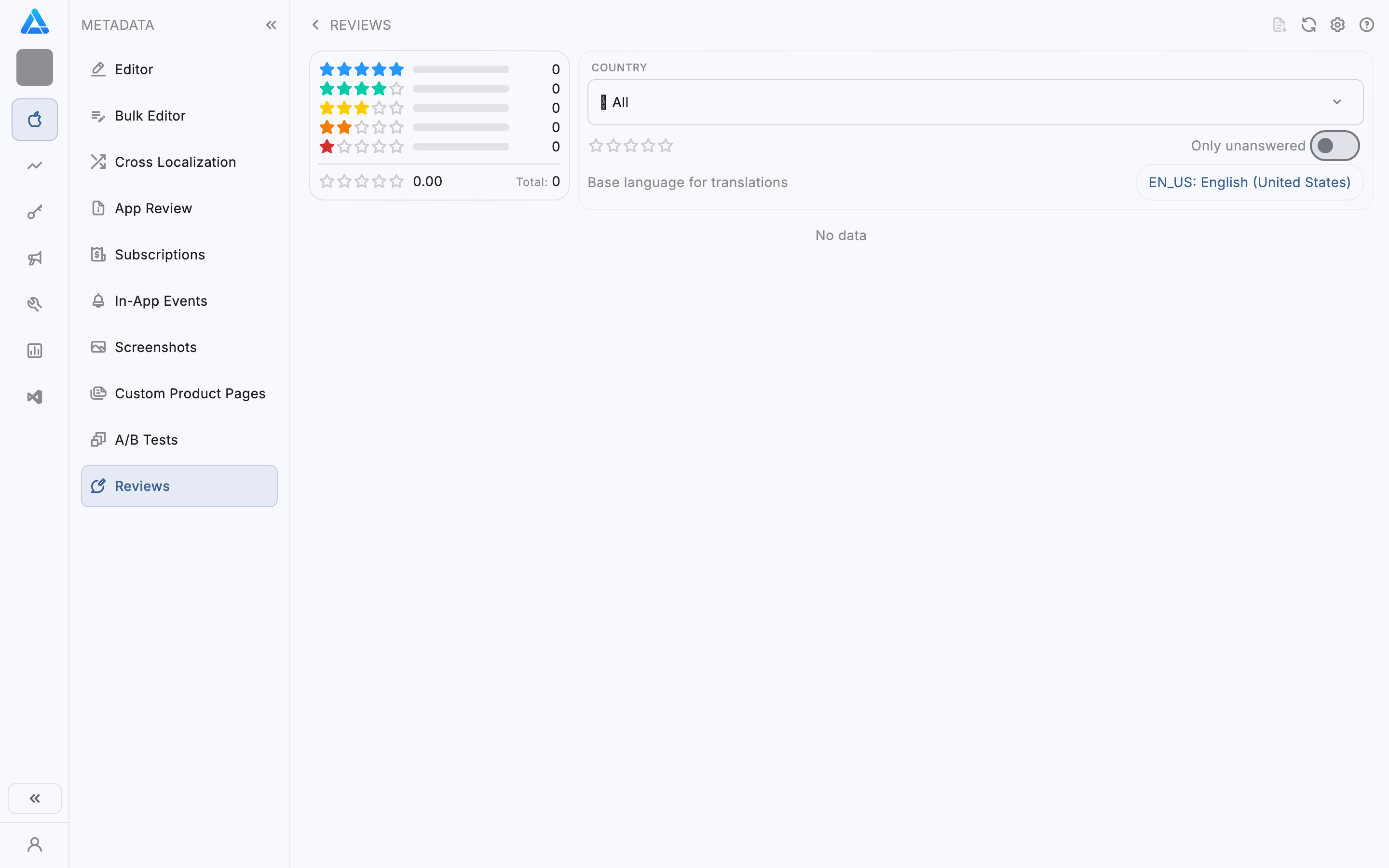Image resolution: width=1389 pixels, height=868 pixels.
Task: Open the help question mark icon
Action: 1367,25
